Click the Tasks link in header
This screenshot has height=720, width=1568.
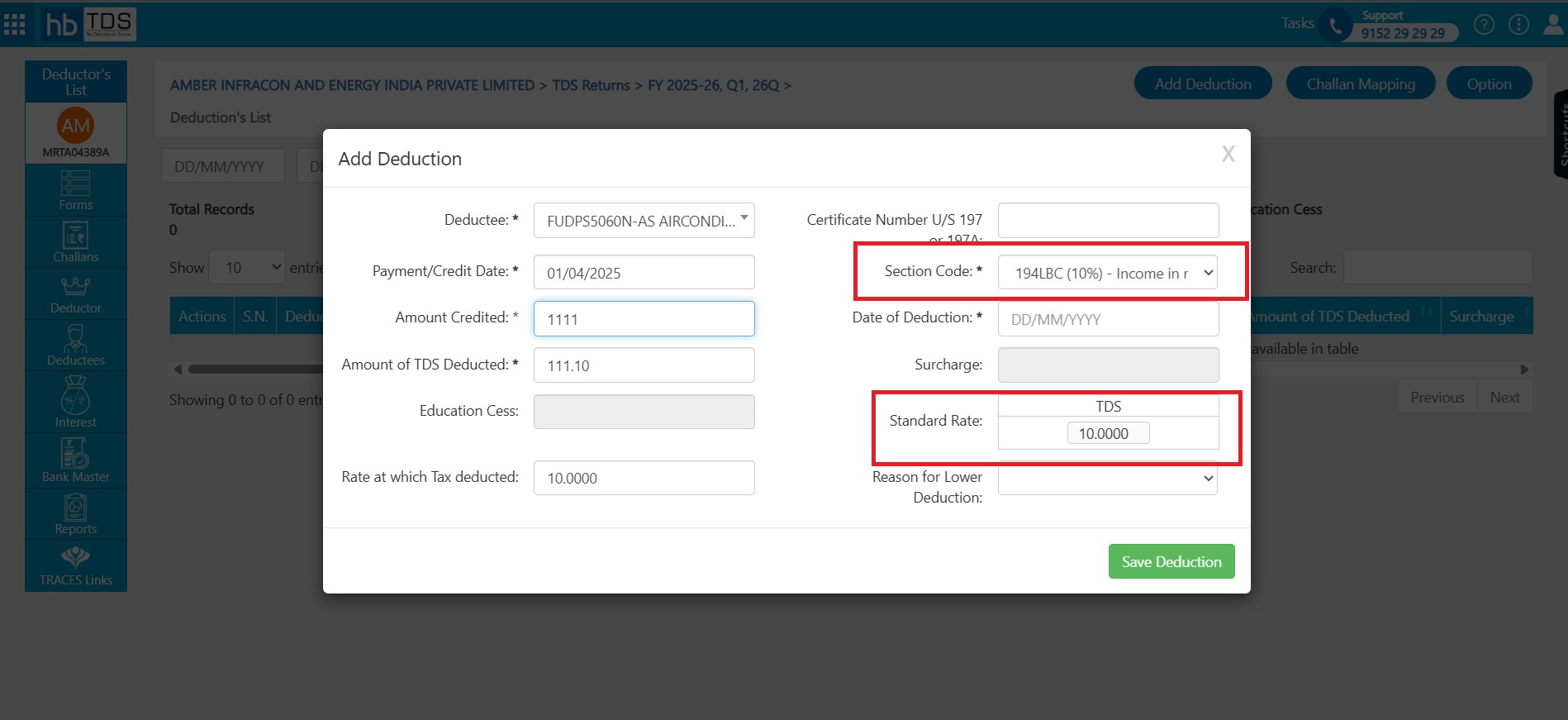1297,23
